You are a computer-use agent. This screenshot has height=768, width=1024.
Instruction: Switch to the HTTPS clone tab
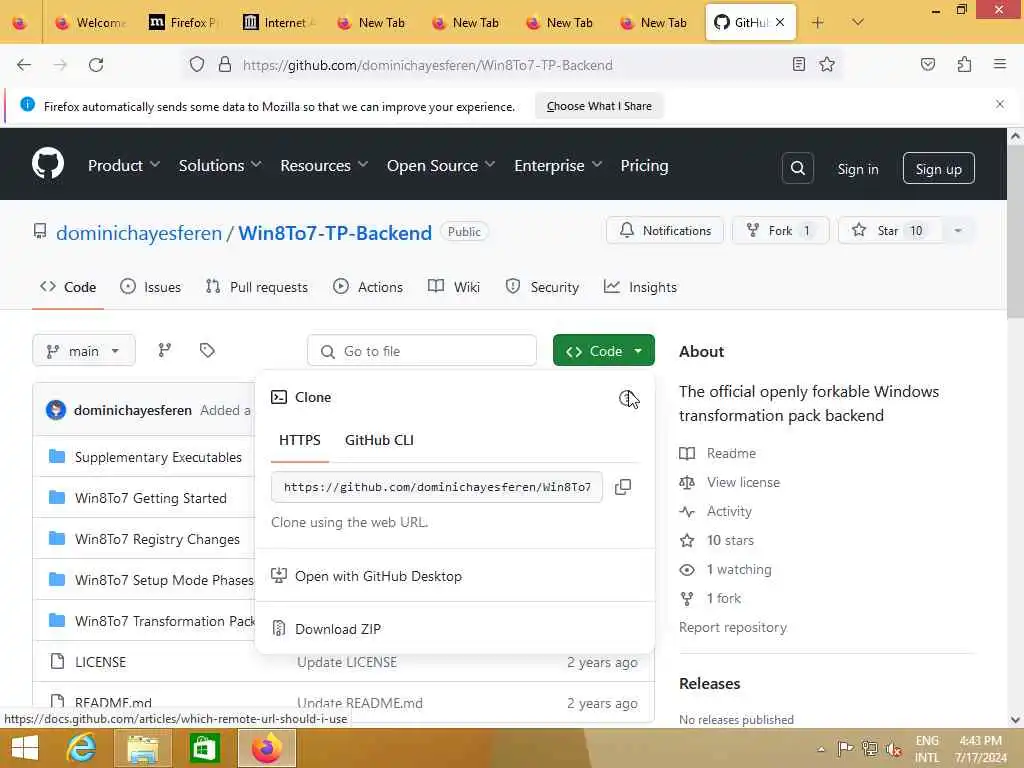(x=300, y=440)
